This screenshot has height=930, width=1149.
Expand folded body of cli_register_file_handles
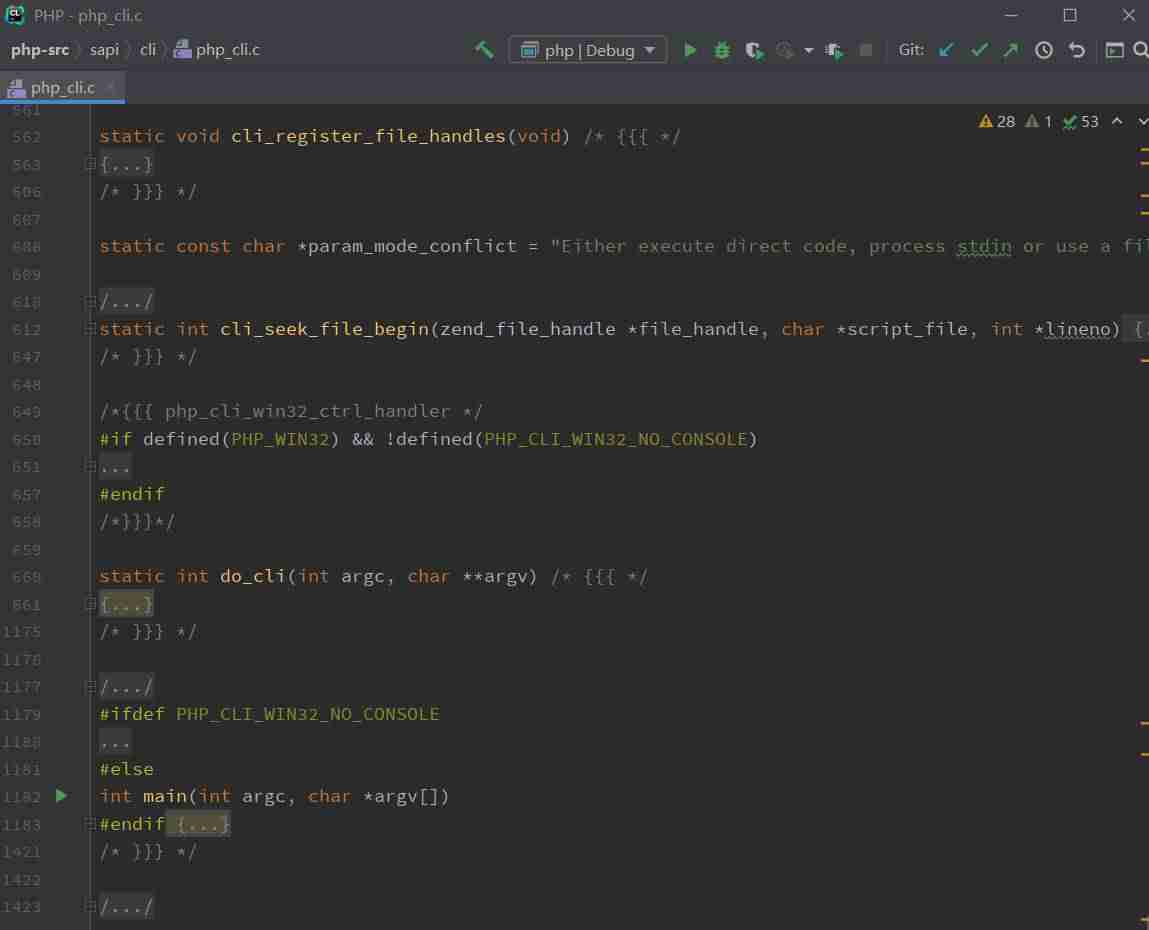click(126, 164)
